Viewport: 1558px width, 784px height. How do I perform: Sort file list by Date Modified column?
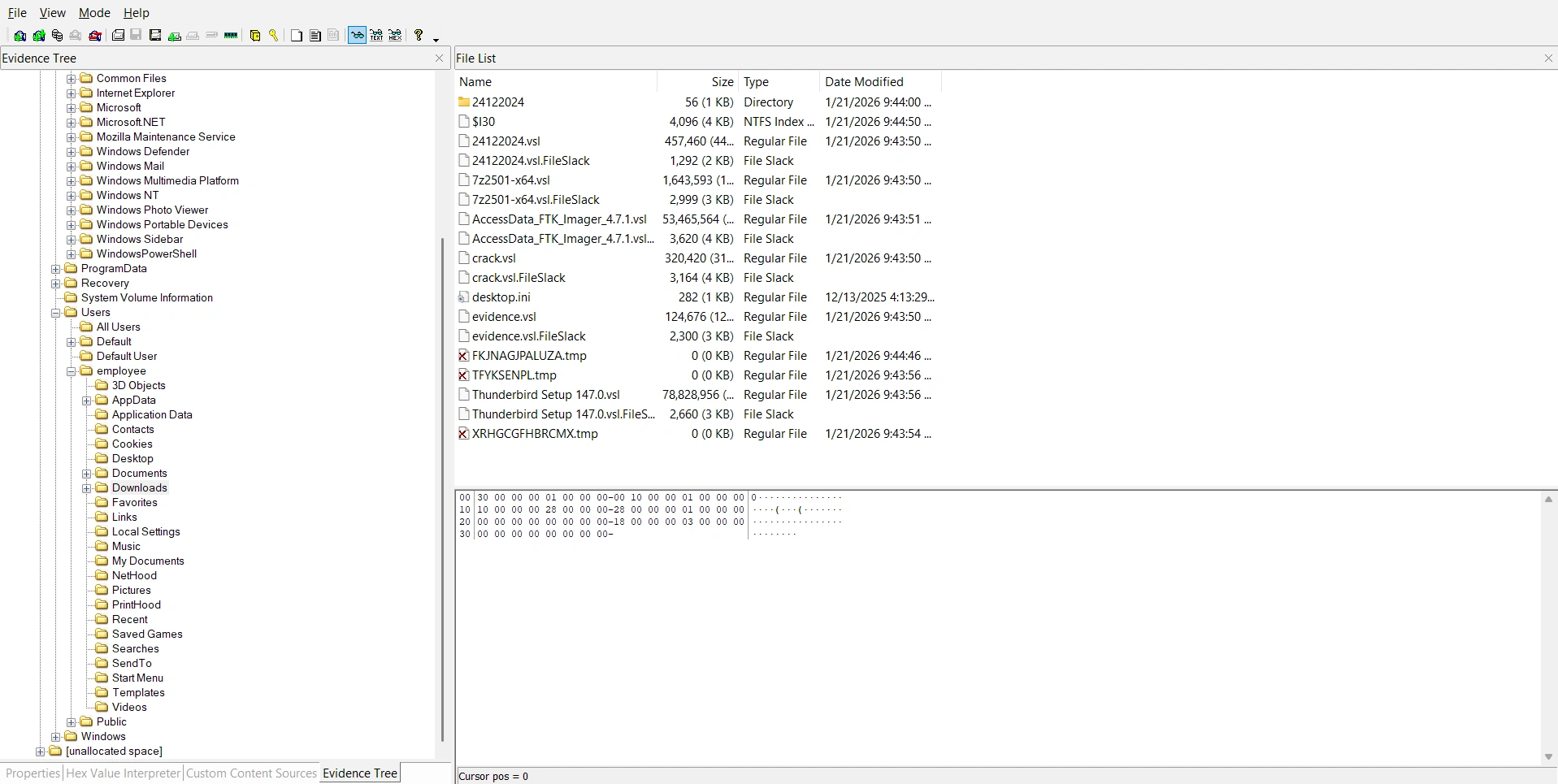(864, 81)
